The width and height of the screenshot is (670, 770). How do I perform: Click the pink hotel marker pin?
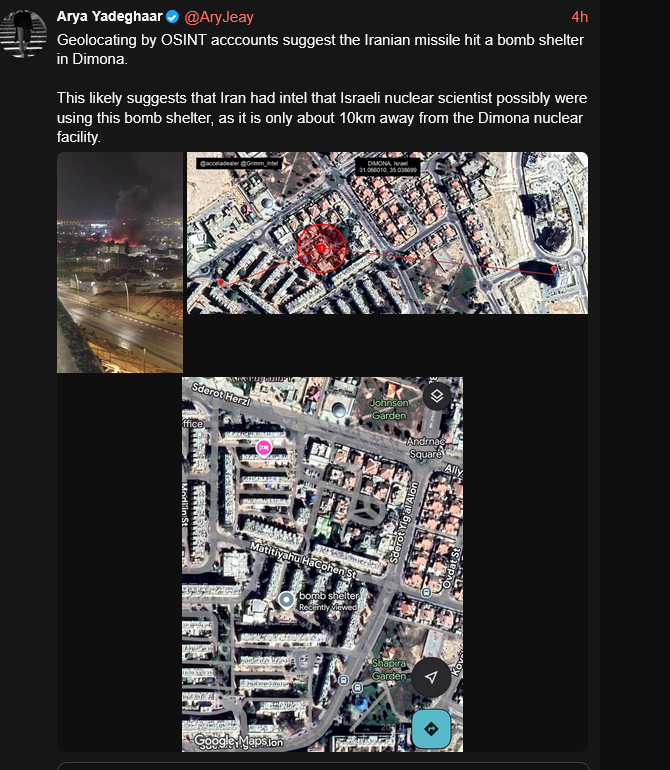click(x=264, y=447)
